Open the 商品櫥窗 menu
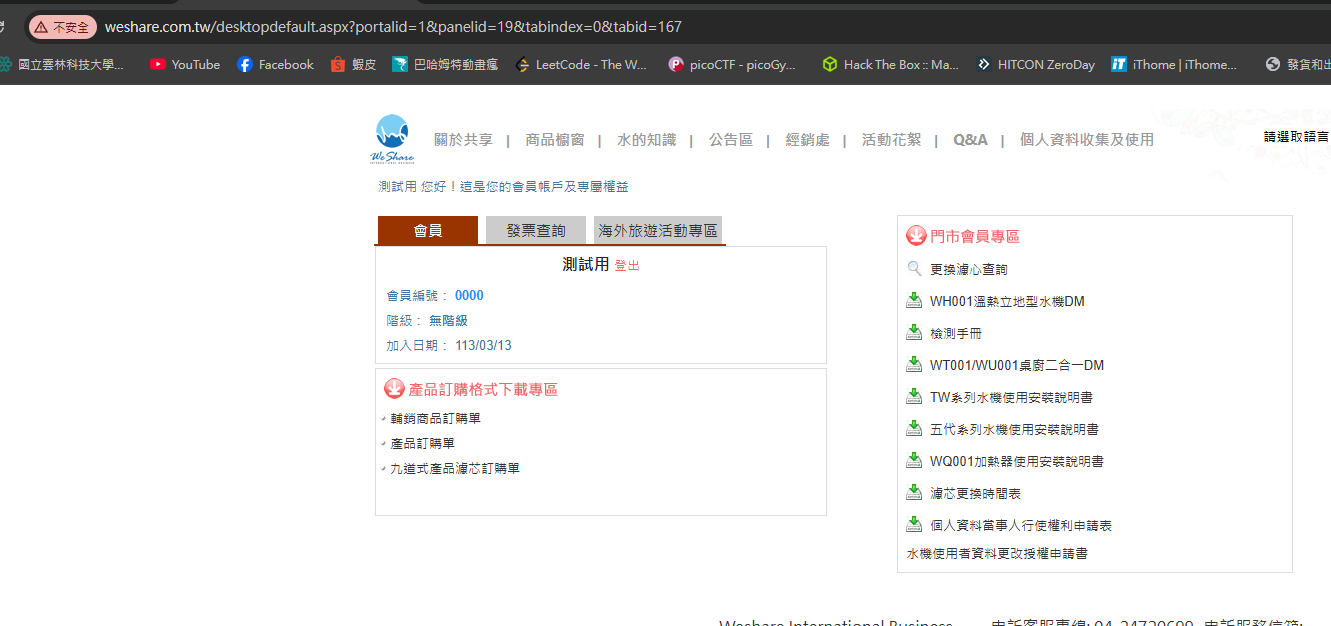Screen dimensions: 1331x626 coord(554,140)
